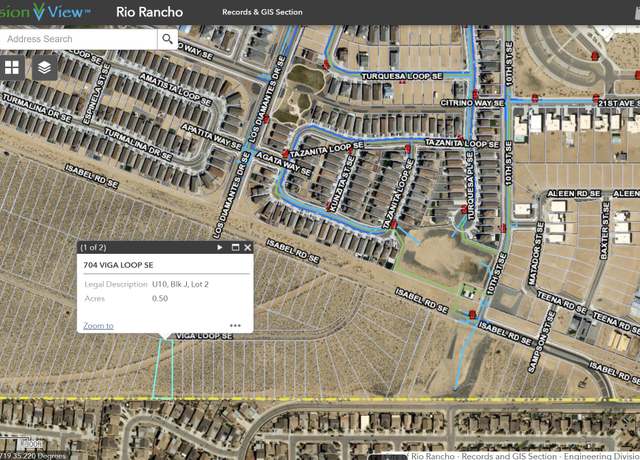Open the layer list stack icon
This screenshot has height=460, width=640.
(x=44, y=68)
